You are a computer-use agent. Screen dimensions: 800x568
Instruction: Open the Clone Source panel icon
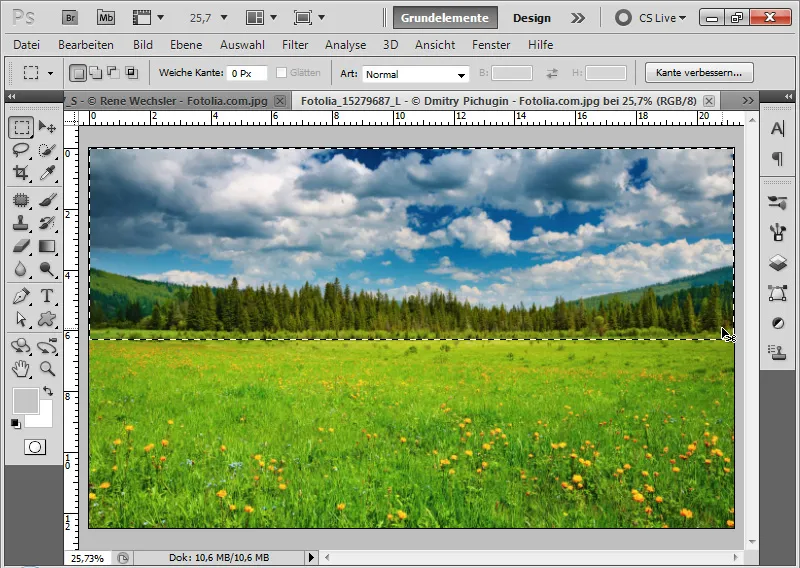[777, 352]
